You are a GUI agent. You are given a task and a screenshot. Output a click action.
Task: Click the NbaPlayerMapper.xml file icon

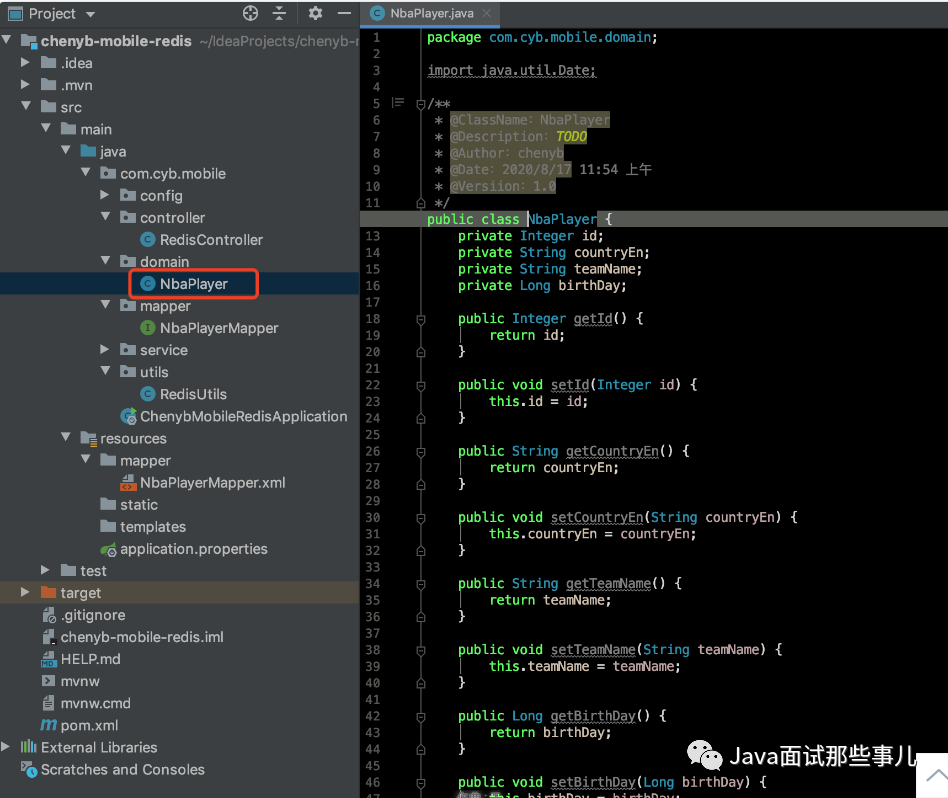click(x=128, y=482)
